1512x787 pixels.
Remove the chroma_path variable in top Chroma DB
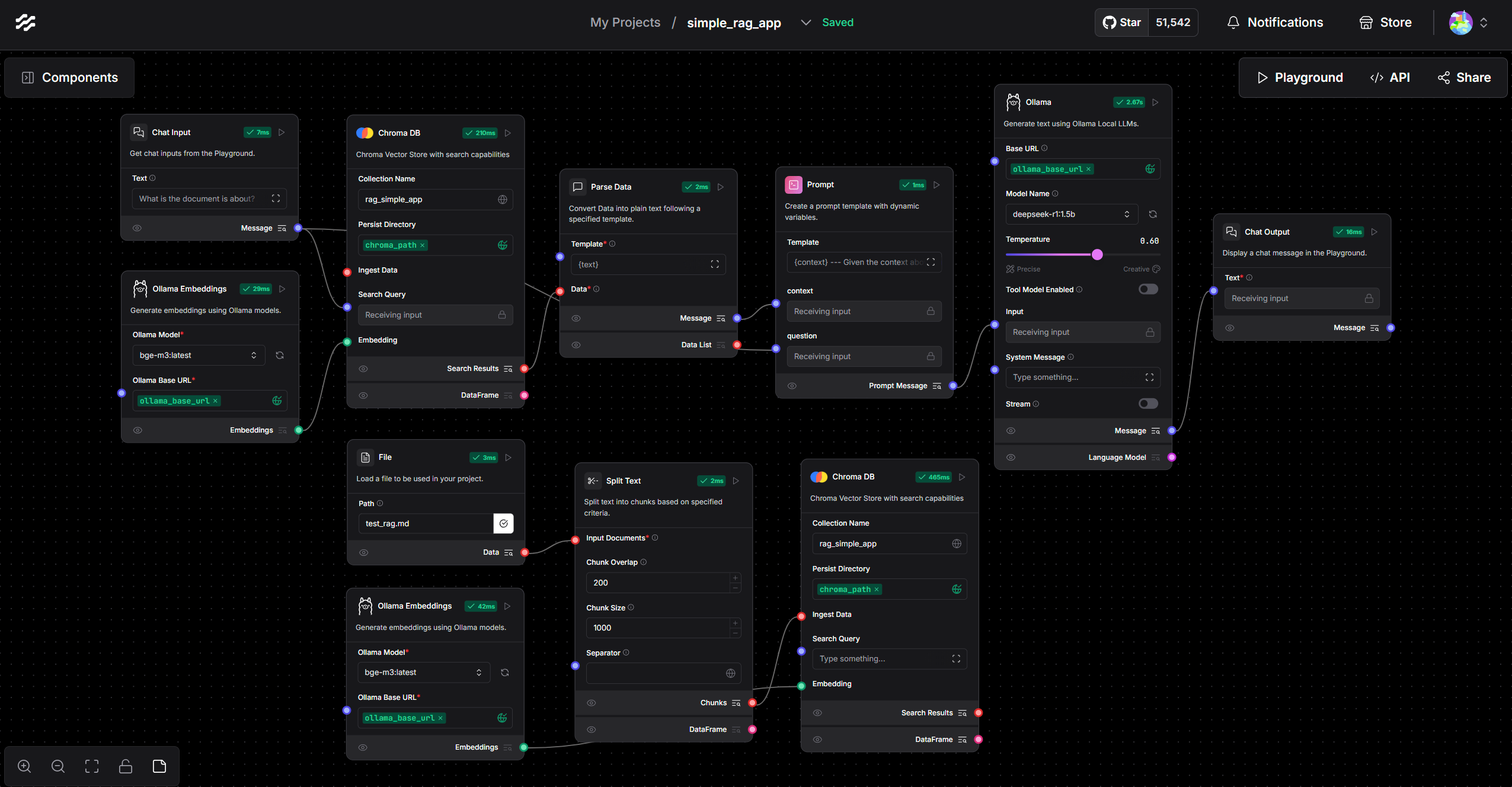click(423, 245)
